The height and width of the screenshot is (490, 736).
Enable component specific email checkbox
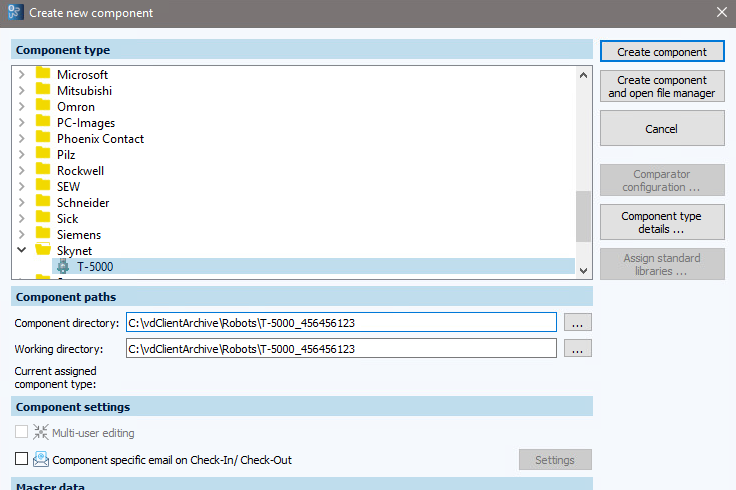tap(22, 460)
